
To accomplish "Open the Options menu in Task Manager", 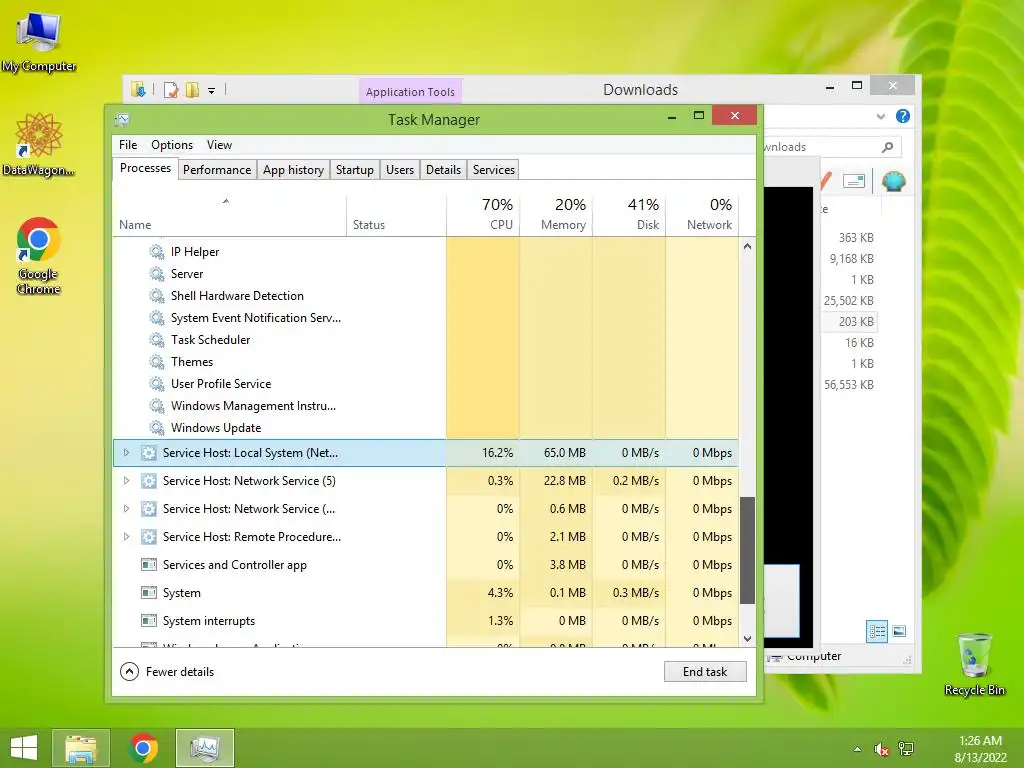I will pos(172,145).
